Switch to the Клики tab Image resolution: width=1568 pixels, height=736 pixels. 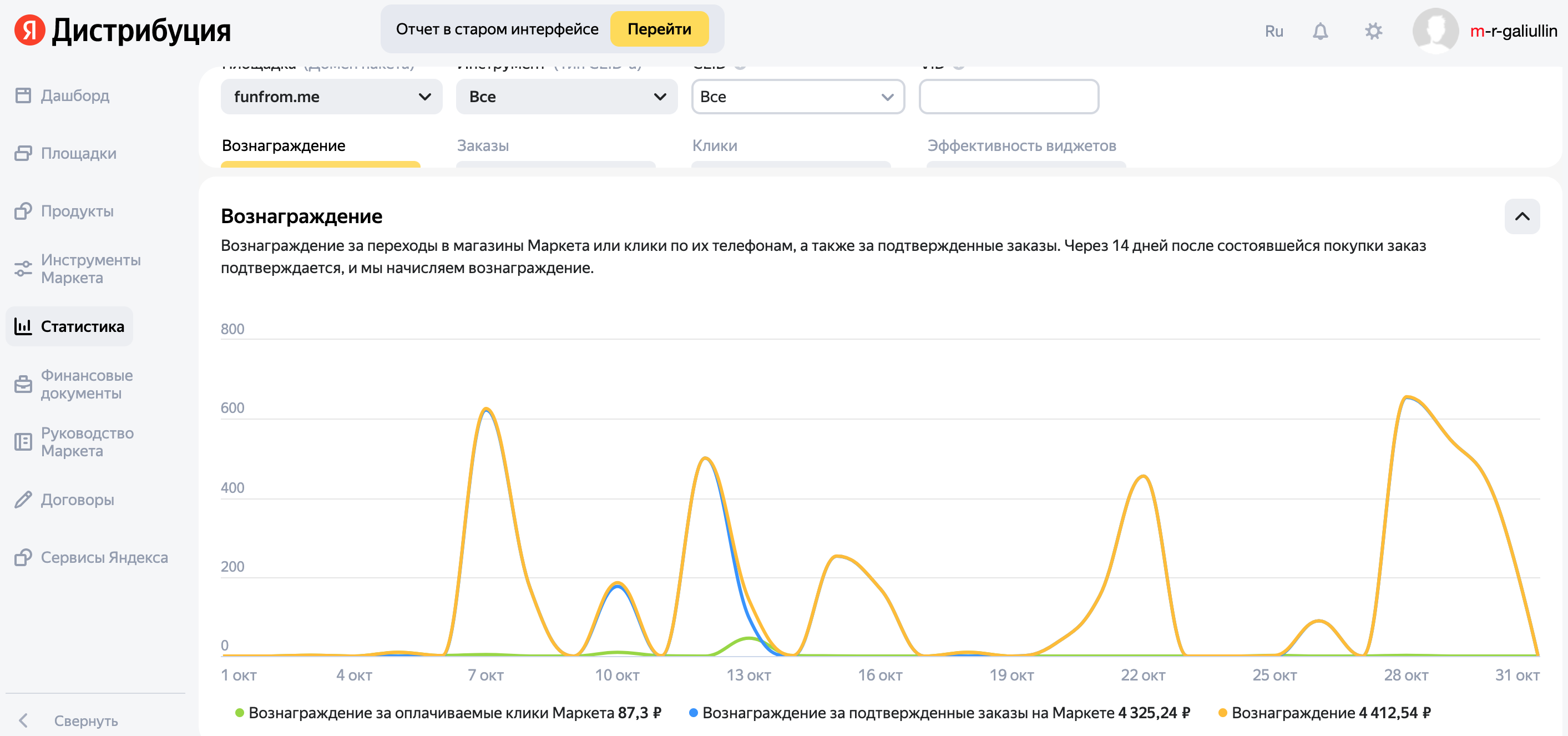715,145
